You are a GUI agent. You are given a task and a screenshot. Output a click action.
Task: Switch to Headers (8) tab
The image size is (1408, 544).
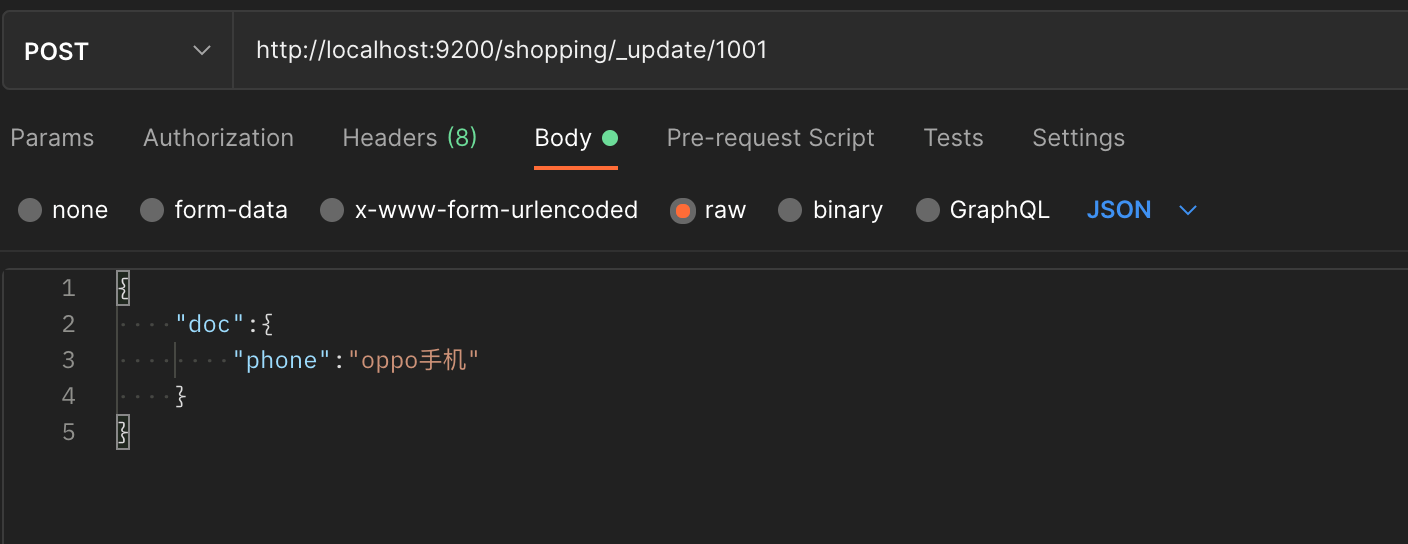click(x=410, y=138)
